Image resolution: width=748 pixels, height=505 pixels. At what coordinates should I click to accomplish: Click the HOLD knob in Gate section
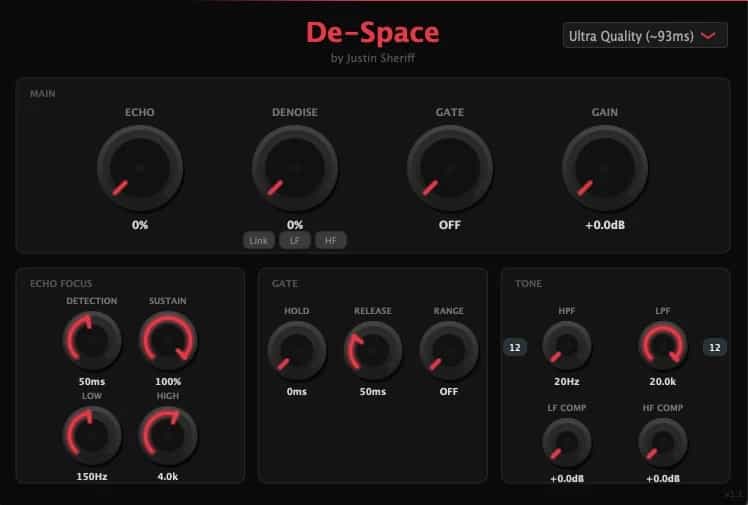pos(297,350)
